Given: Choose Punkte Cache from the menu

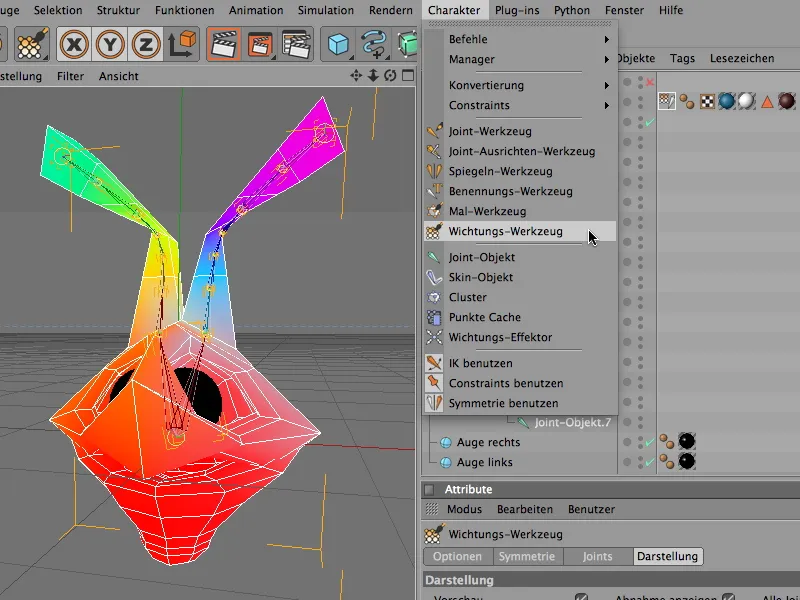Looking at the screenshot, I should [520, 317].
